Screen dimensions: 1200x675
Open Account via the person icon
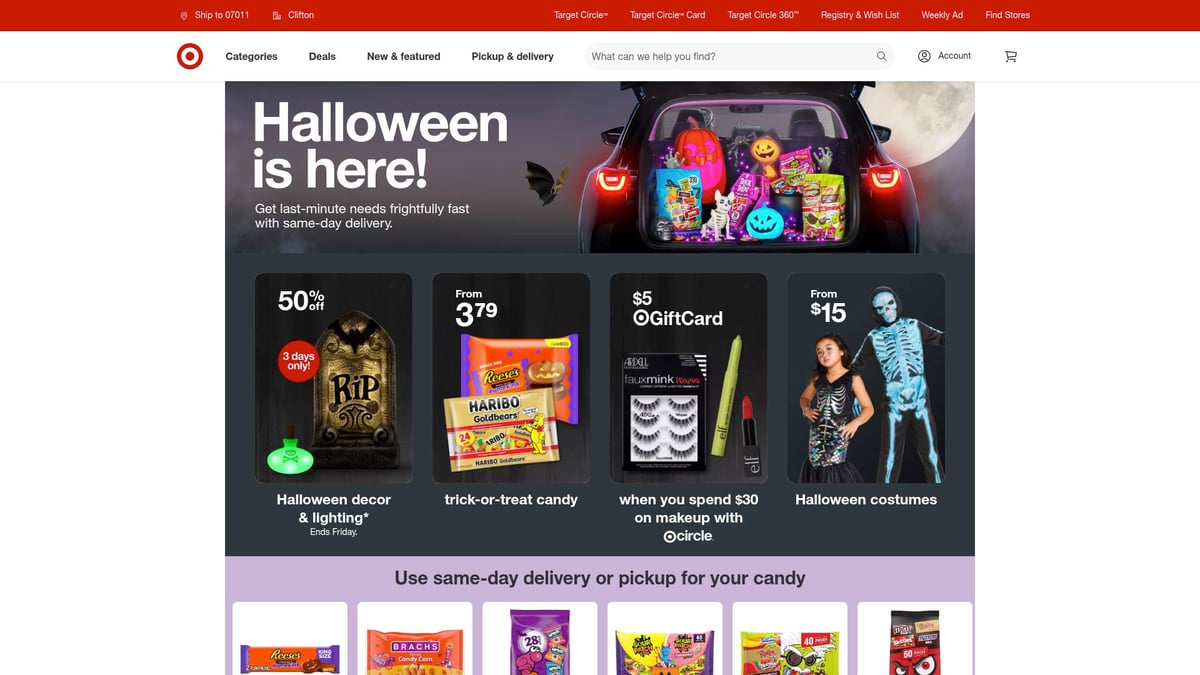click(x=924, y=56)
